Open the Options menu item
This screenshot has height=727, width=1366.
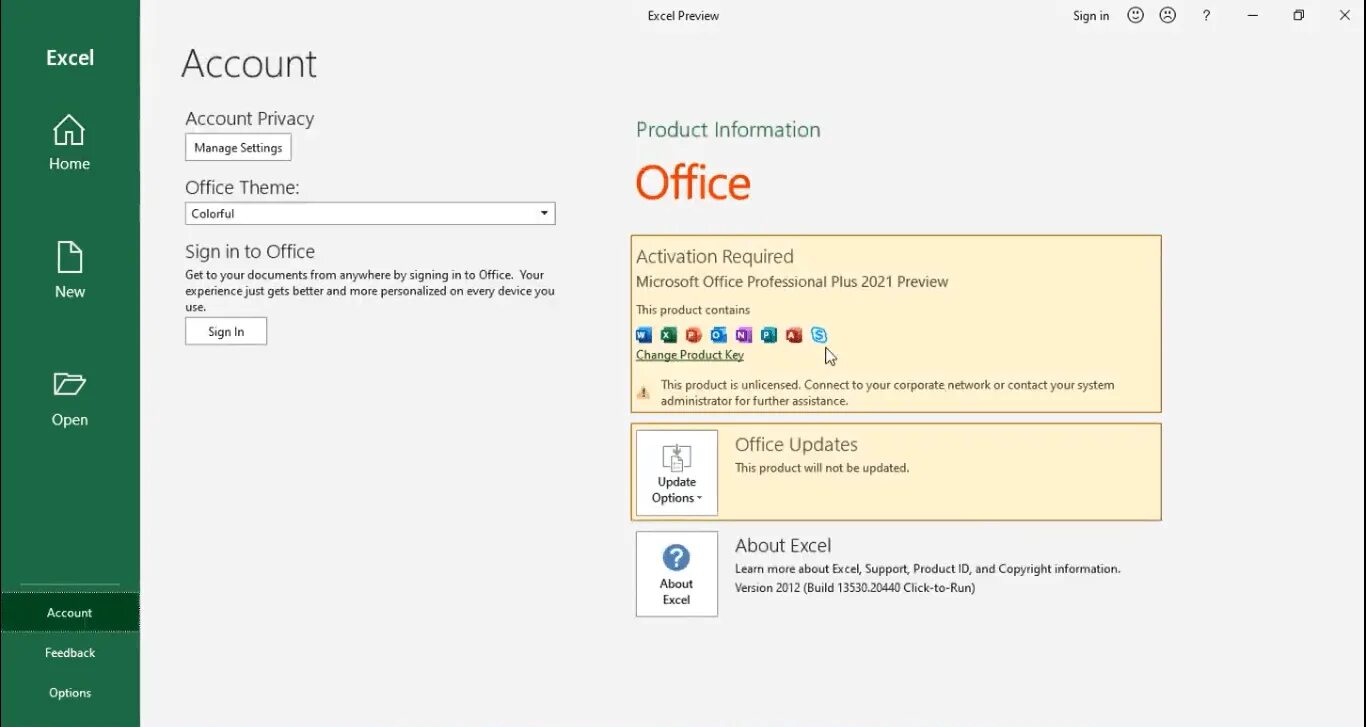69,692
